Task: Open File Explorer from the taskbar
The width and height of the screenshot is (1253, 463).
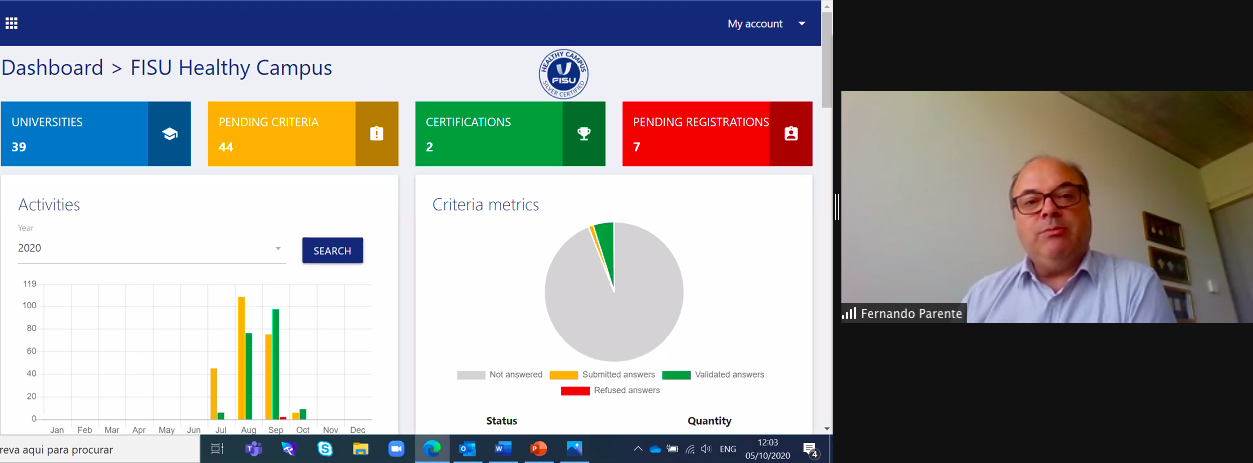Action: (x=360, y=449)
